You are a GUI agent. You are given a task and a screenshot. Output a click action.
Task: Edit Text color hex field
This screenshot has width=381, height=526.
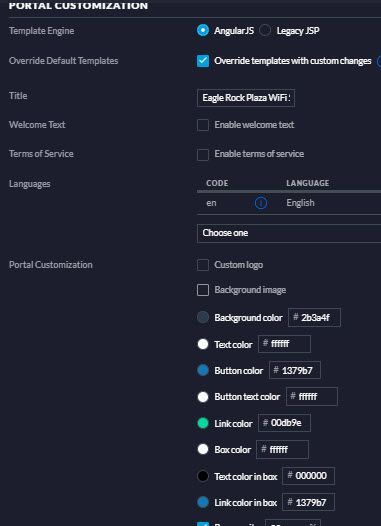click(284, 344)
